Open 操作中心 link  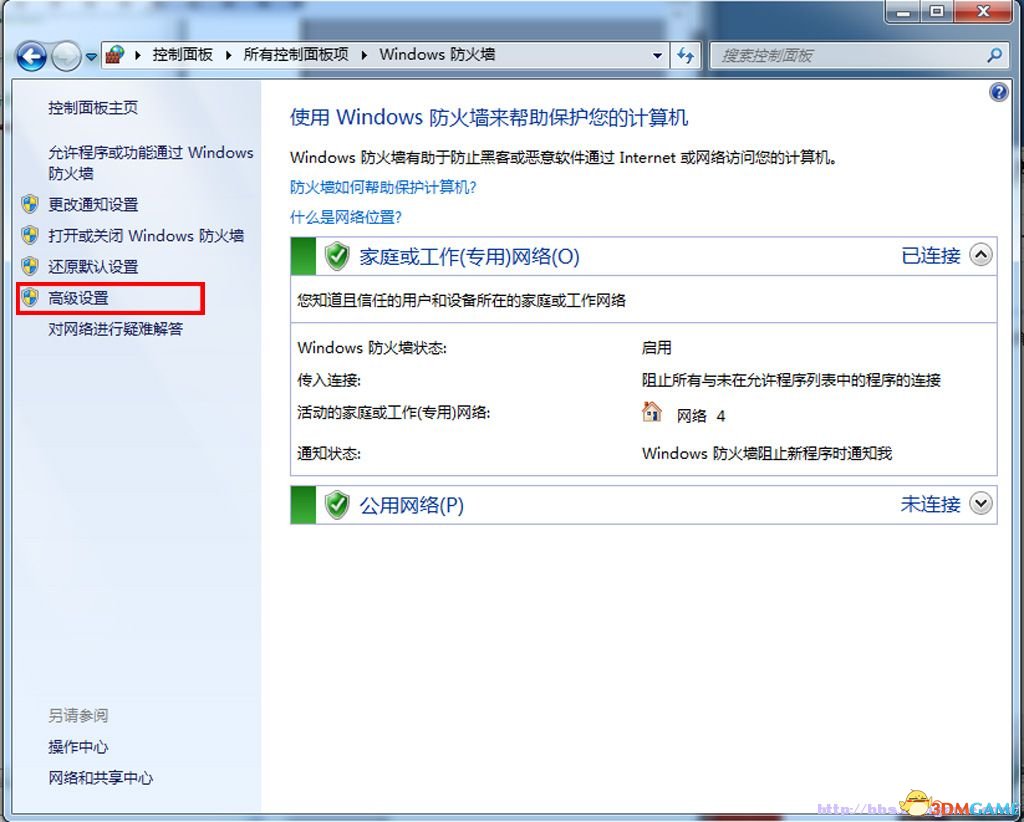78,747
